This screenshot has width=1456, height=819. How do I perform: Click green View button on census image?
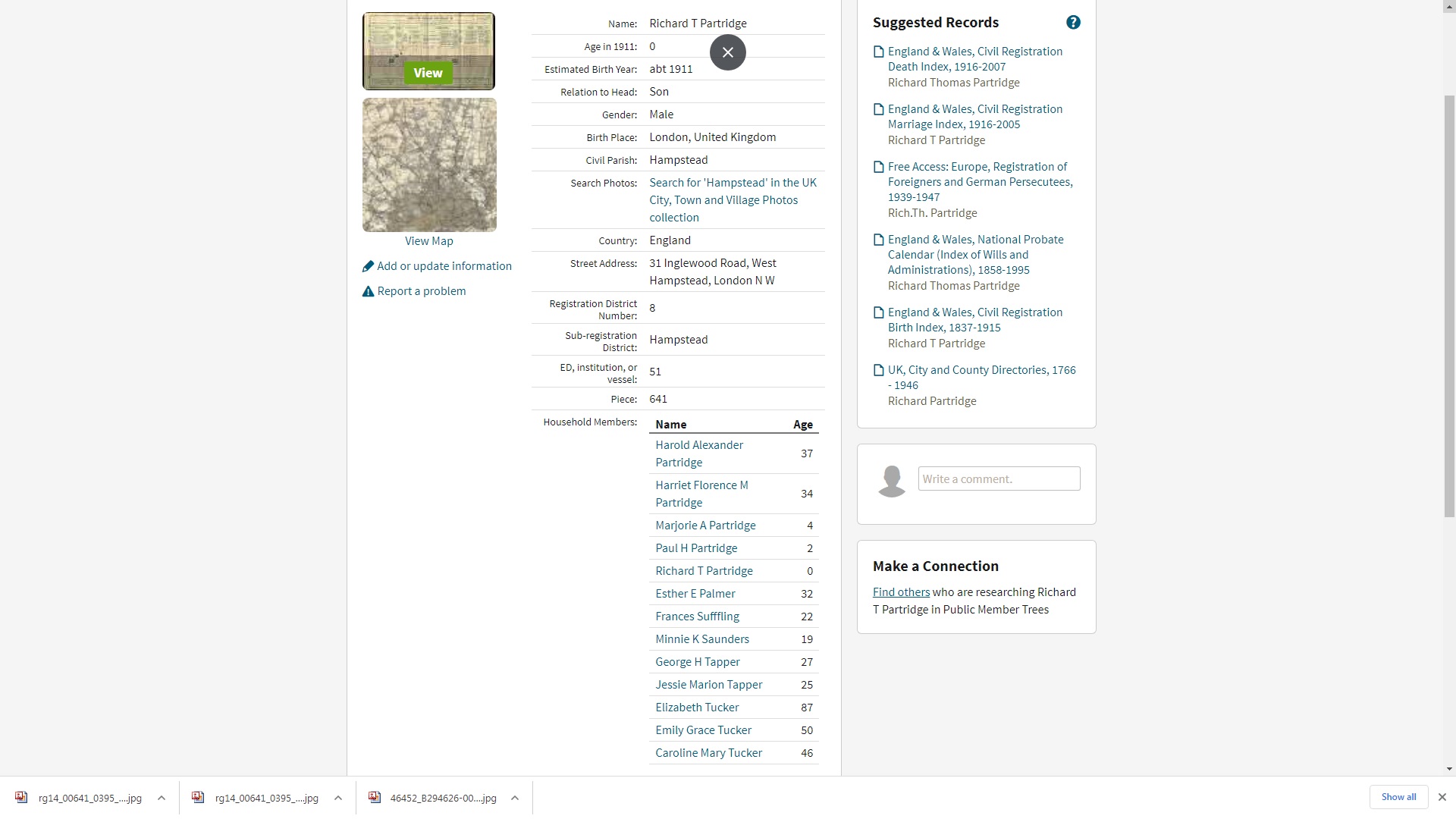point(428,73)
